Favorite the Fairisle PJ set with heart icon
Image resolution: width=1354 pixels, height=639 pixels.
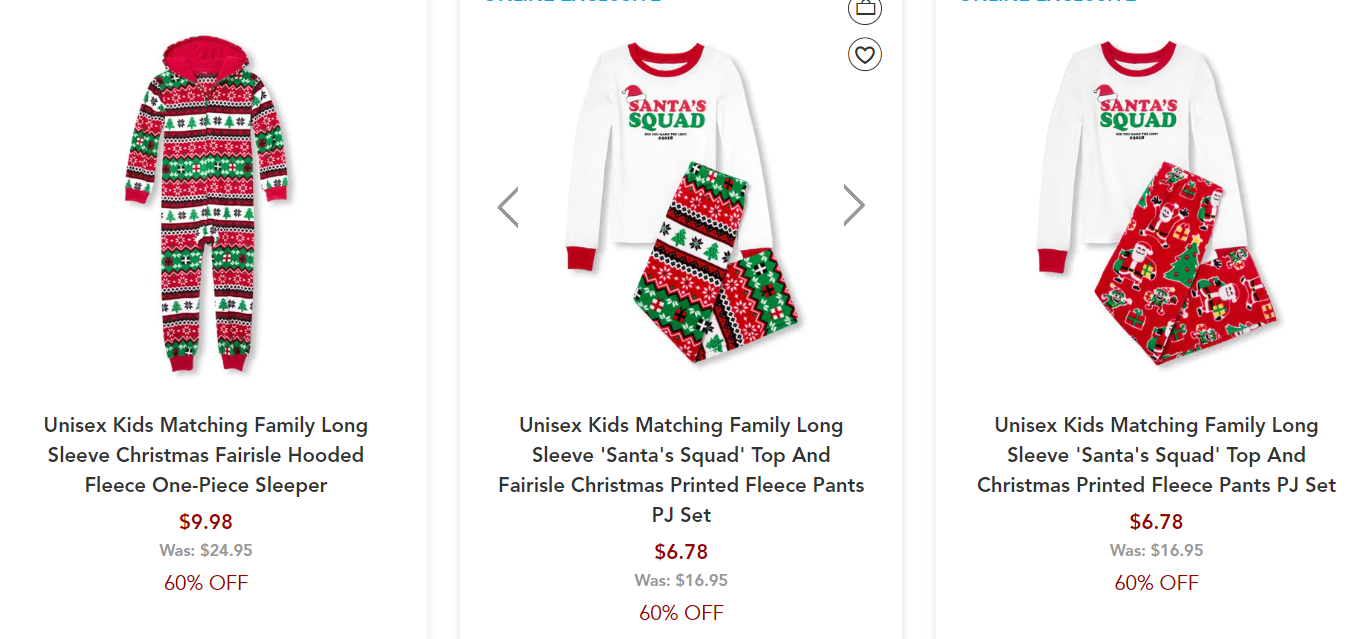click(865, 54)
